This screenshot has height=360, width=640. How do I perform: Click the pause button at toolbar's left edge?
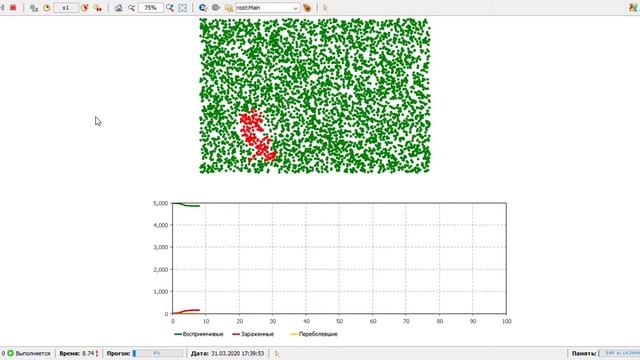2,8
